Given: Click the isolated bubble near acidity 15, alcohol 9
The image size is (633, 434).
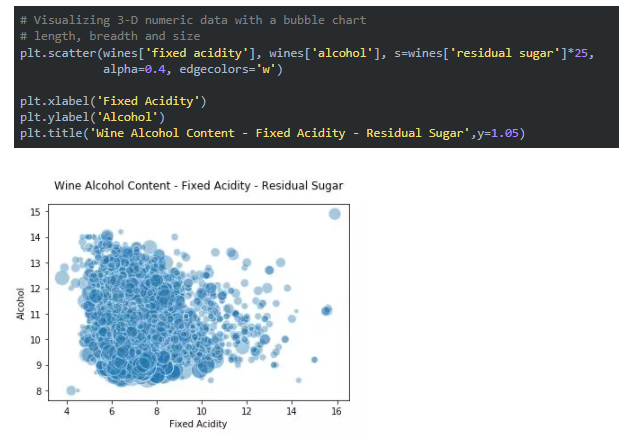Looking at the screenshot, I should click(x=314, y=360).
